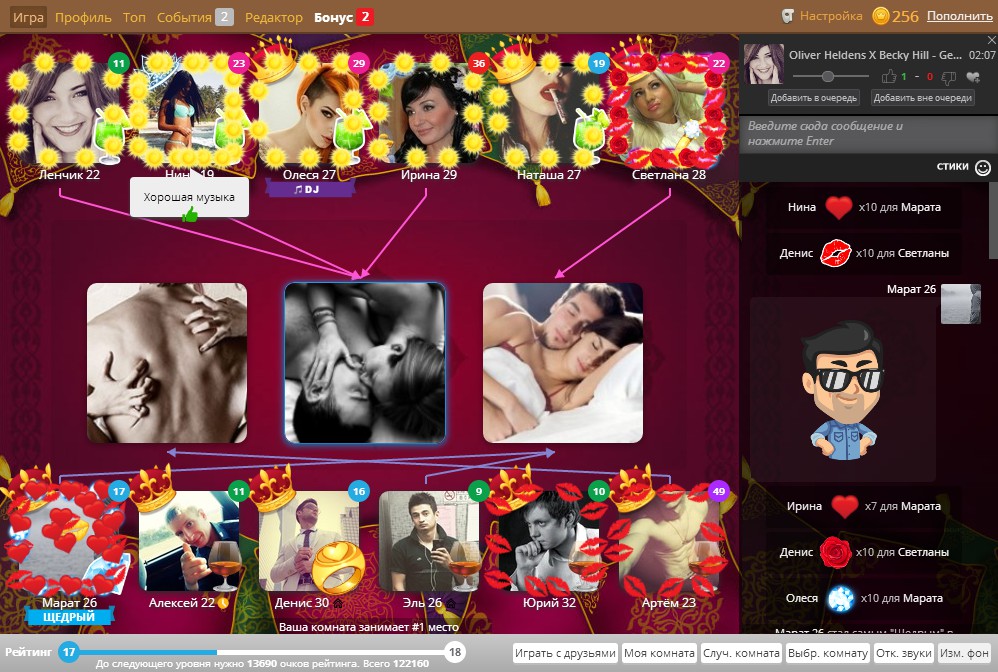Click the level 17 rating badge
998x672 pixels.
coord(69,652)
